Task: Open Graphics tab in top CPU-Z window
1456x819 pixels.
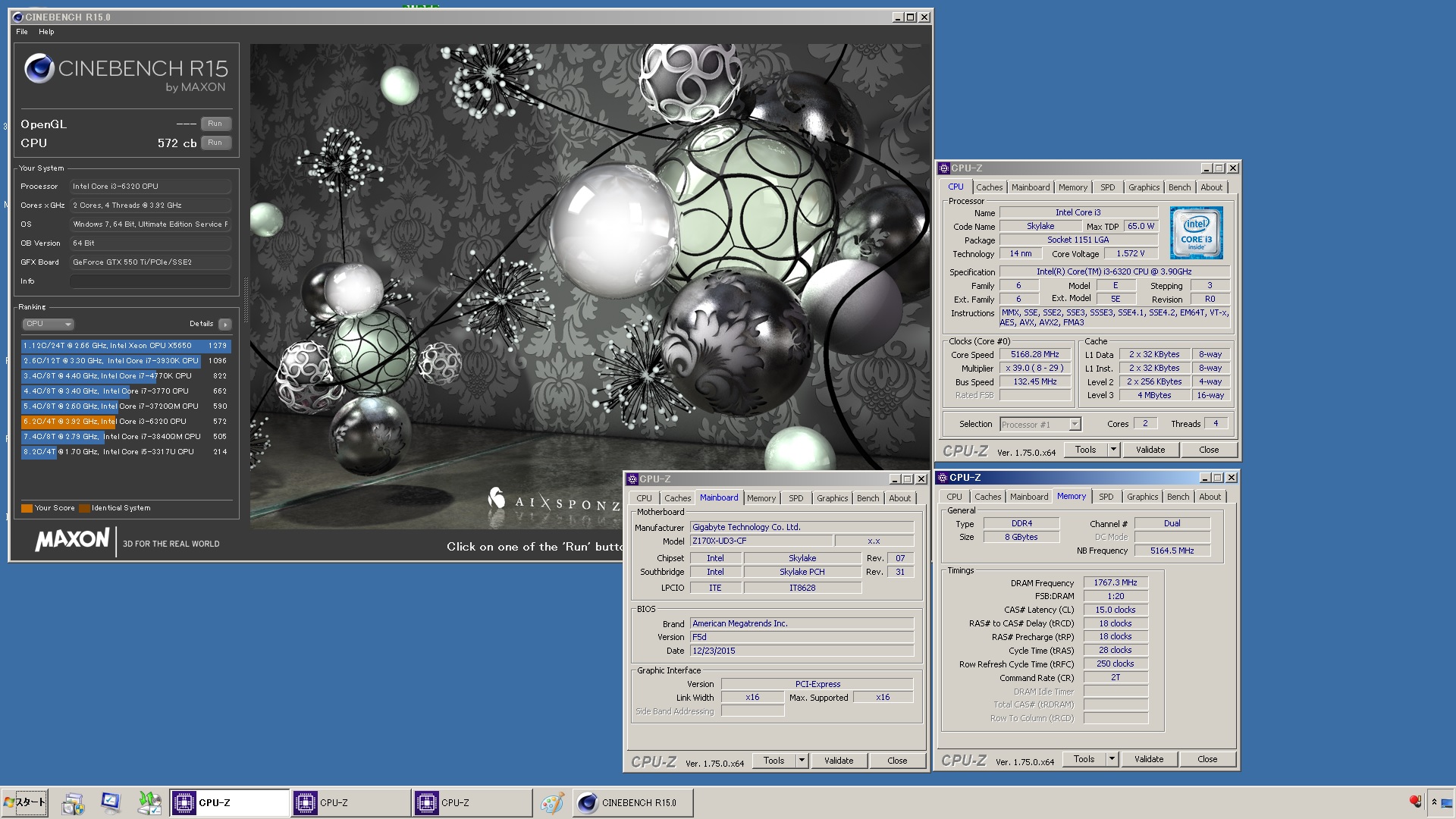Action: (x=1144, y=187)
